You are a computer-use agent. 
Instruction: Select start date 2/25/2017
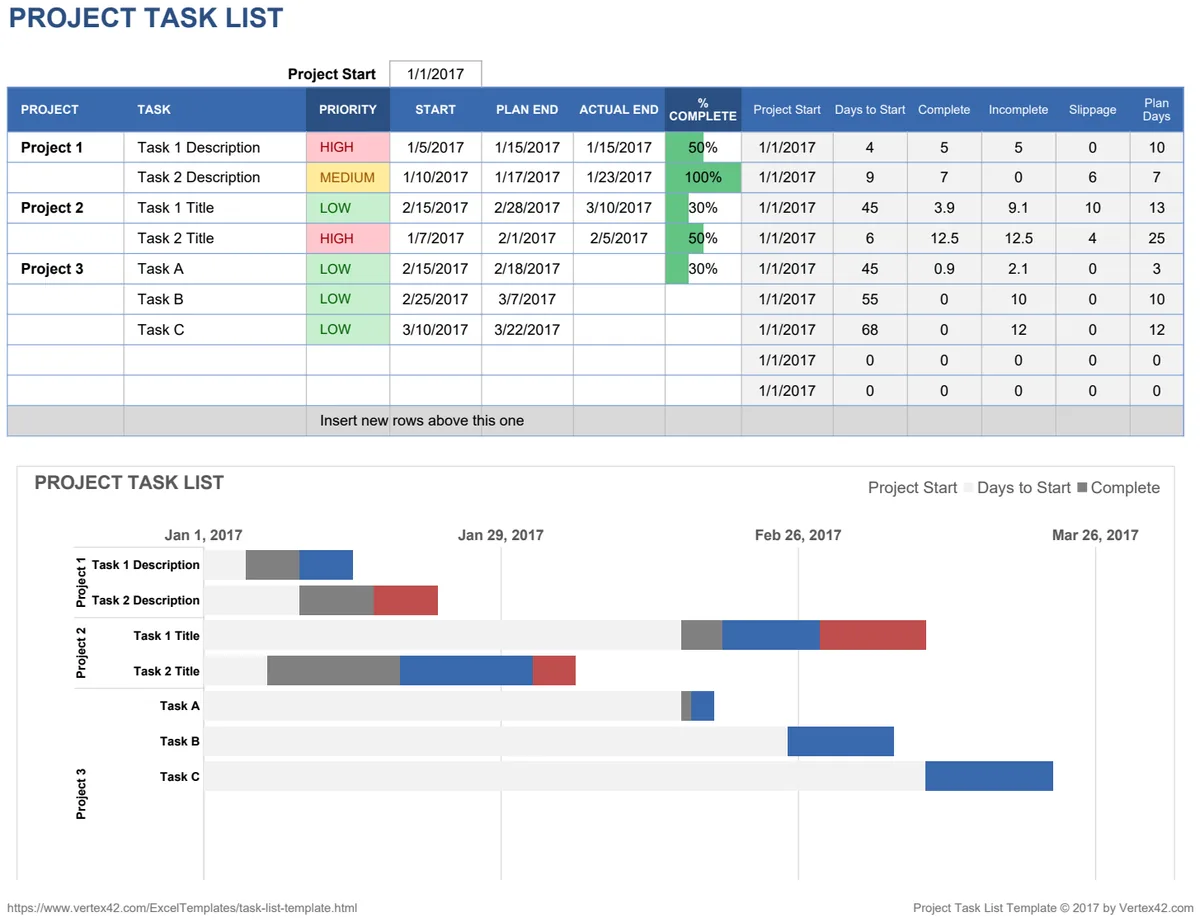435,299
